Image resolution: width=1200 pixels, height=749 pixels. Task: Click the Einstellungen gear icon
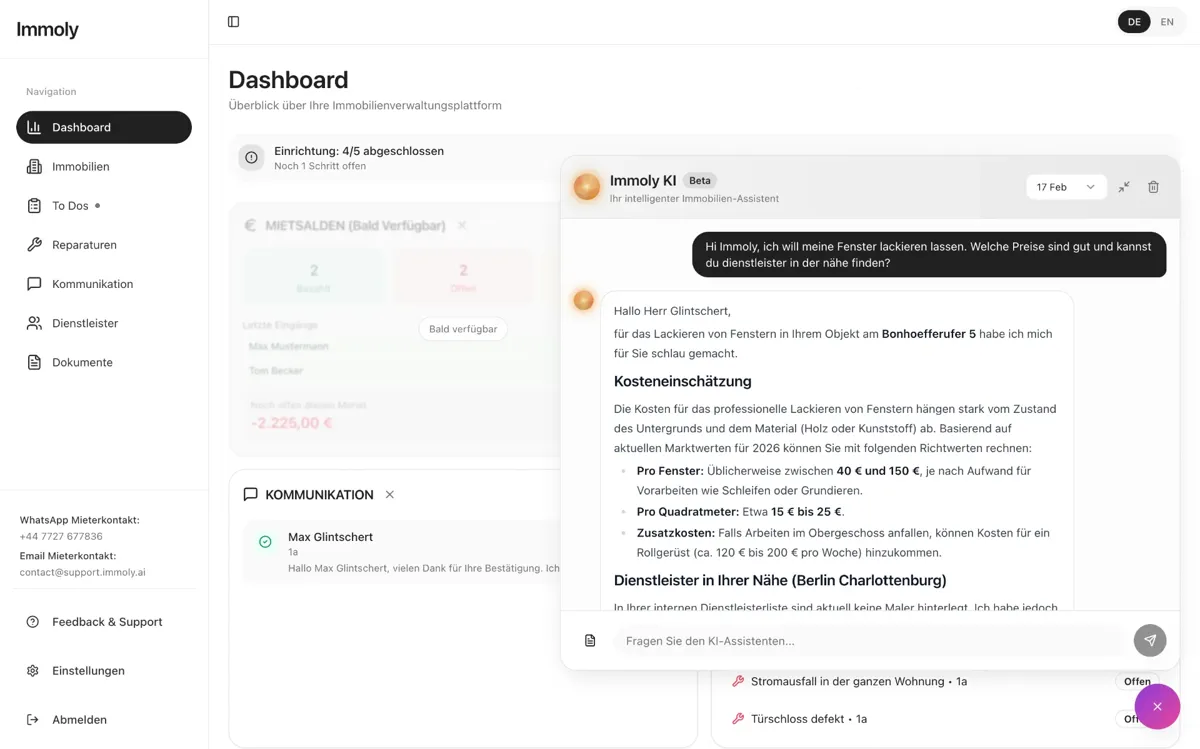click(33, 671)
